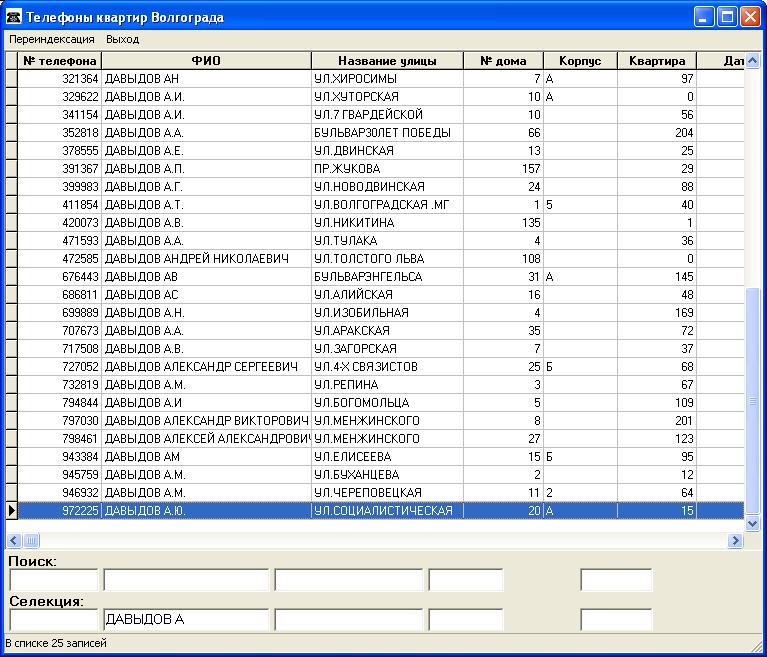This screenshot has height=657, width=767.
Task: Click the horizontal scrollbar left arrow
Action: click(14, 540)
